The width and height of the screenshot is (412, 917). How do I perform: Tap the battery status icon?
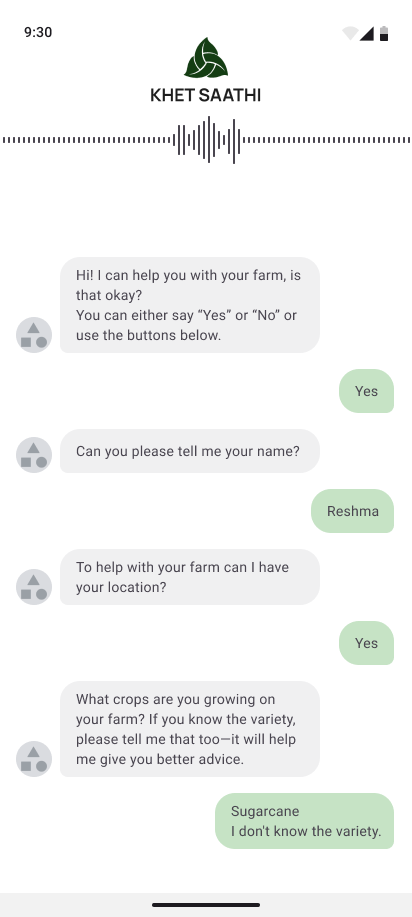(384, 33)
